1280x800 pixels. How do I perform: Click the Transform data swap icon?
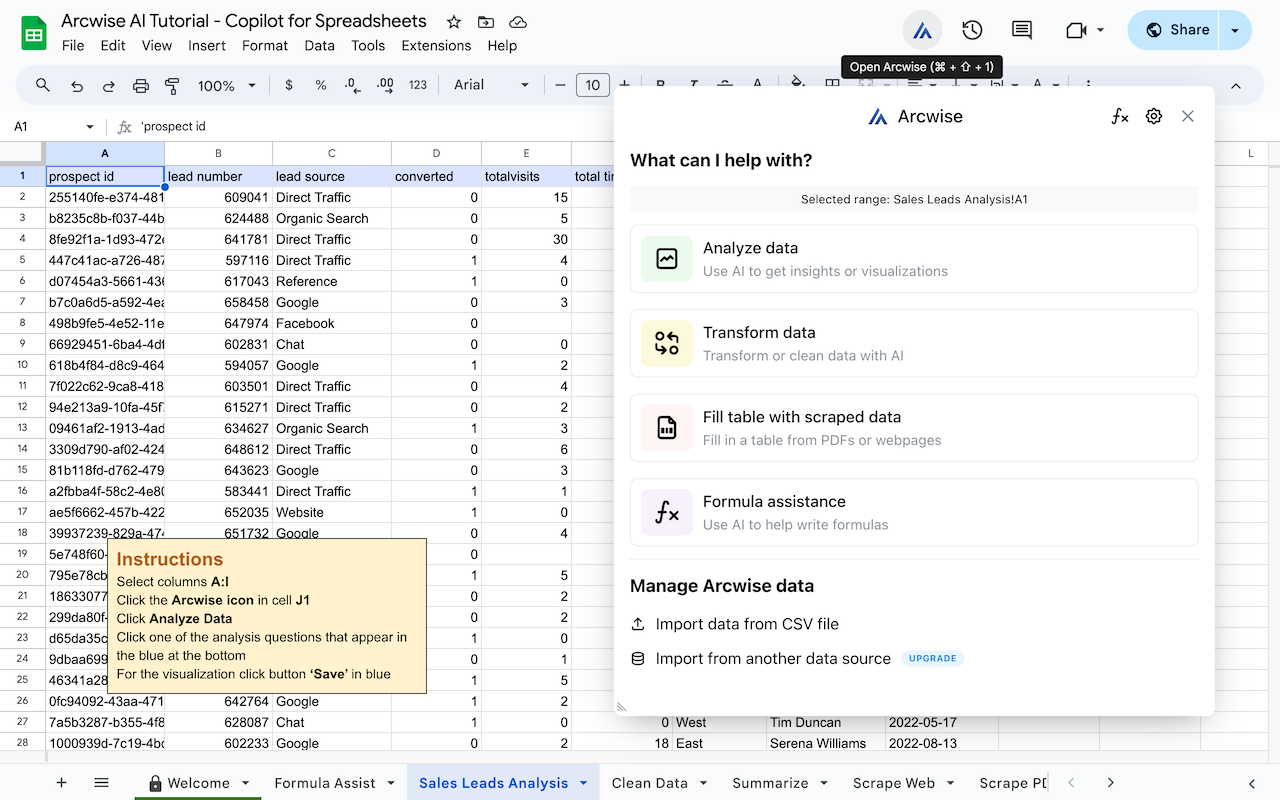(x=667, y=343)
